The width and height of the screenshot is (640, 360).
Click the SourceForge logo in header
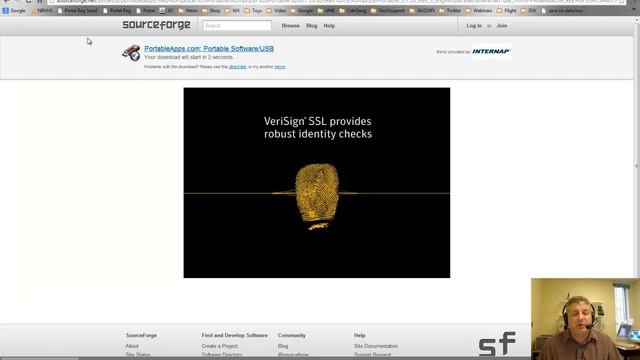click(x=156, y=25)
